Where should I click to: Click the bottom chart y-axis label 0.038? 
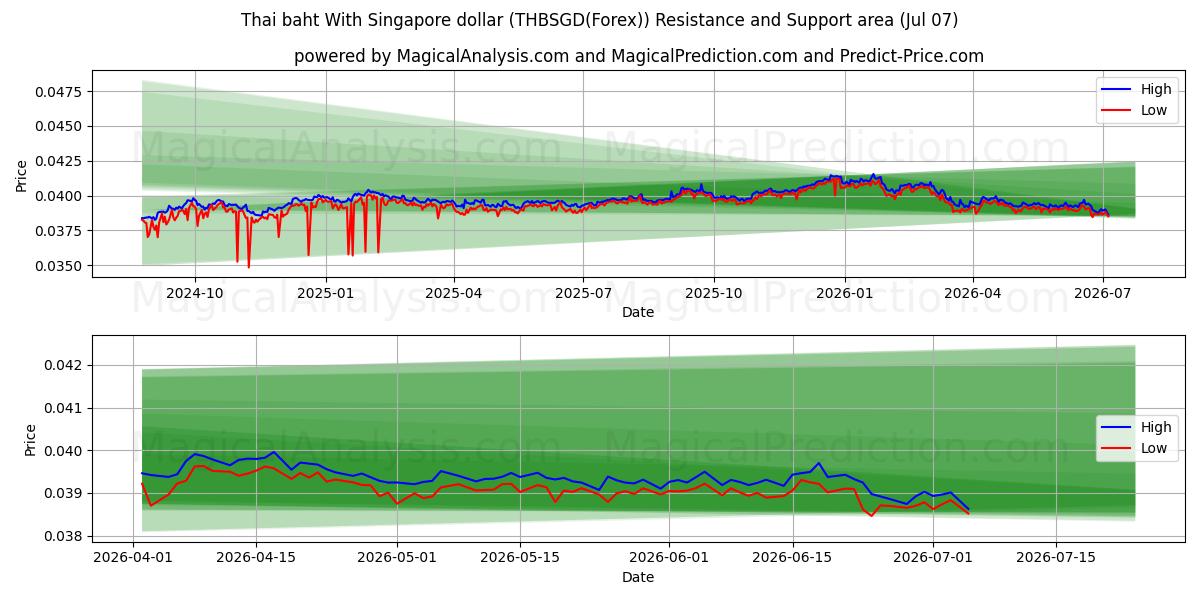(x=65, y=536)
